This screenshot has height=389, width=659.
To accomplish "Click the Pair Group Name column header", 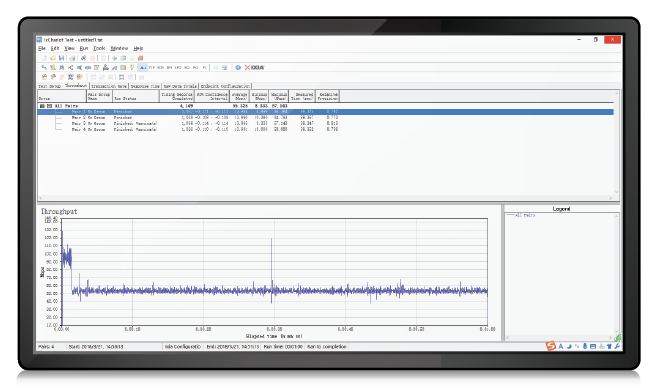I will [x=99, y=96].
